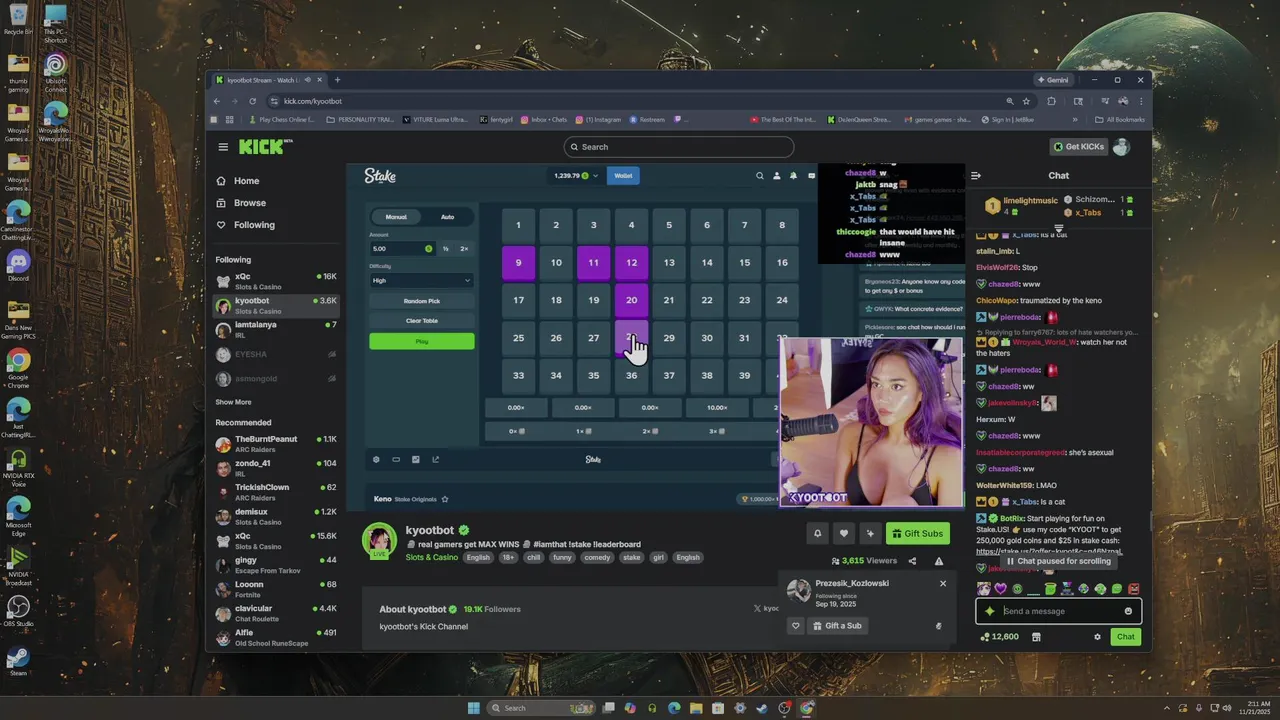
Task: Open the Steam desktop shortcut icon
Action: pos(18,661)
